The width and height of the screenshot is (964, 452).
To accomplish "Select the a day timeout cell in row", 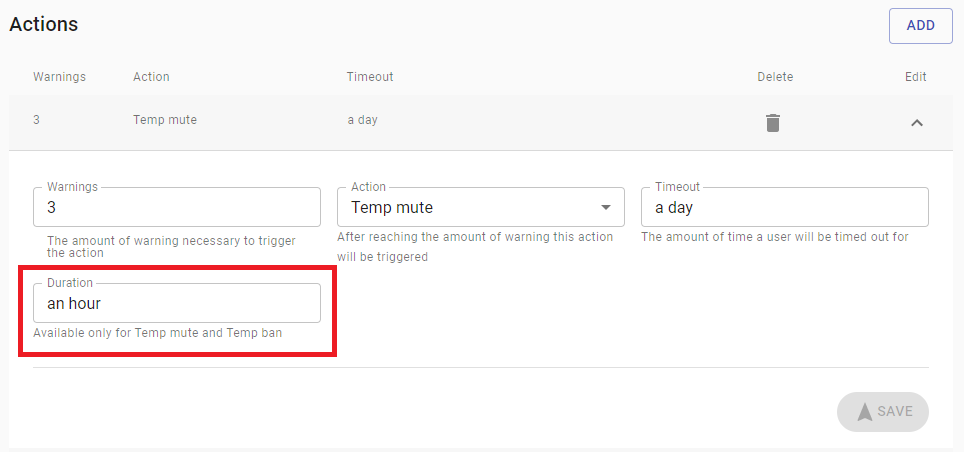I will 362,120.
